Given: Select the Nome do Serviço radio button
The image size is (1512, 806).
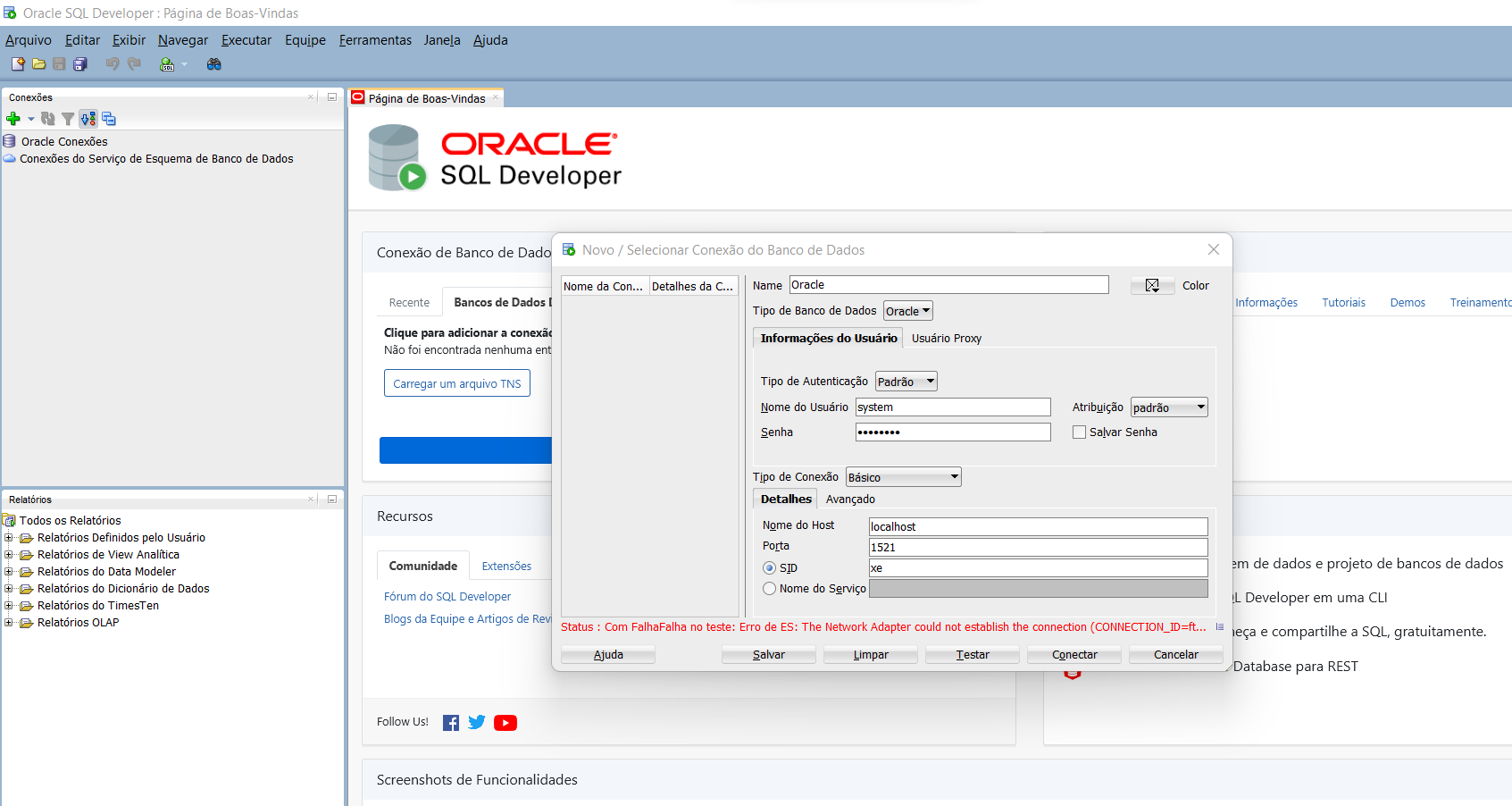Looking at the screenshot, I should [x=769, y=589].
